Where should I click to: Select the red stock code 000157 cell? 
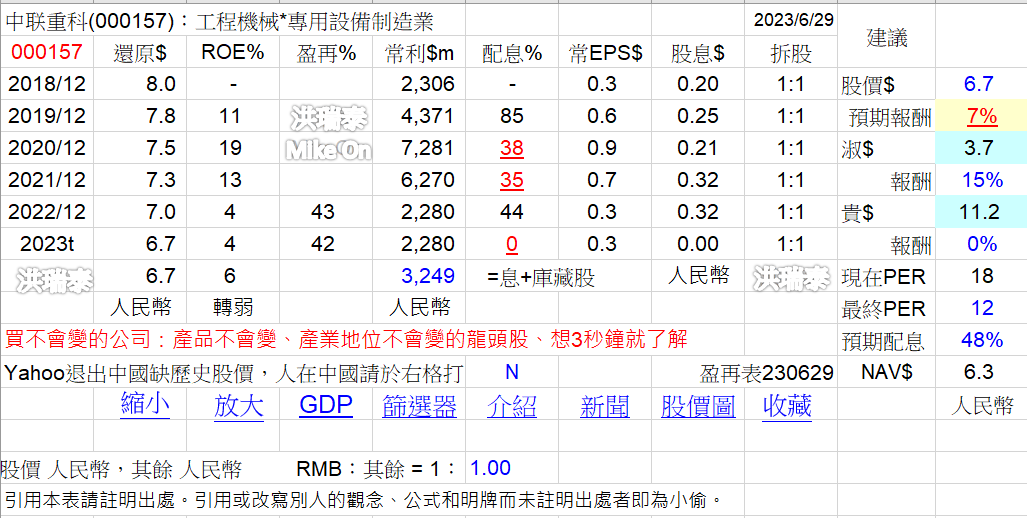click(47, 52)
